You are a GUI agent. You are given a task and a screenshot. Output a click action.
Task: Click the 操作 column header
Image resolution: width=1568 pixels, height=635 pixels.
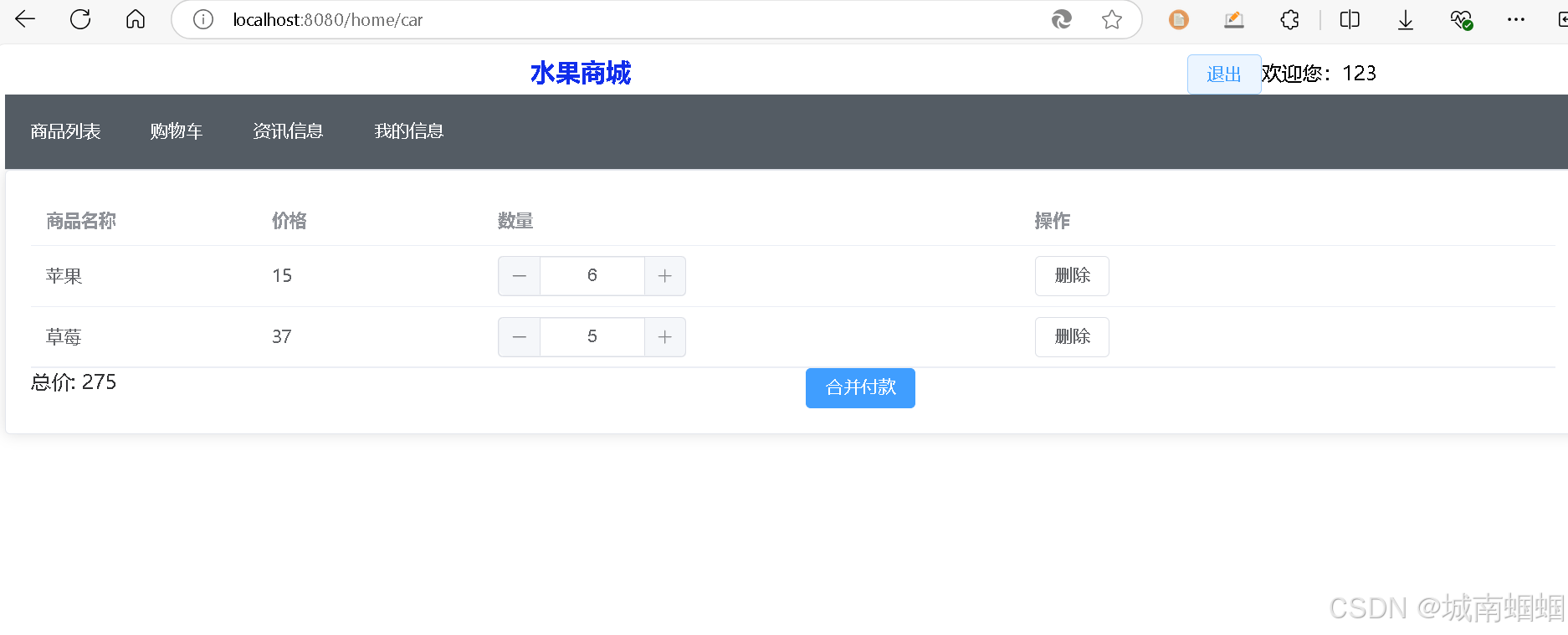pyautogui.click(x=1053, y=221)
